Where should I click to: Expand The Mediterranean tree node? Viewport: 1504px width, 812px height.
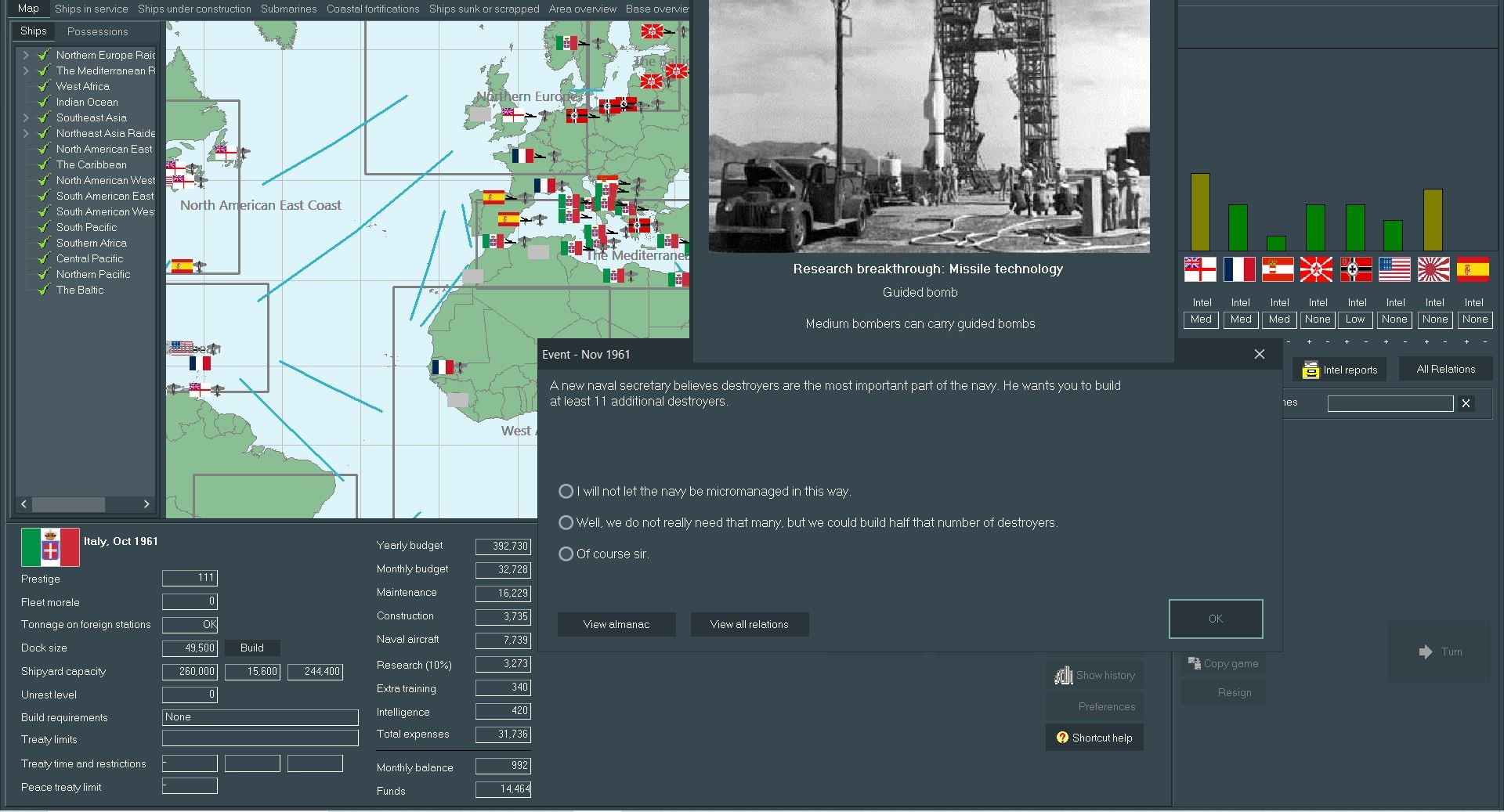tap(26, 70)
